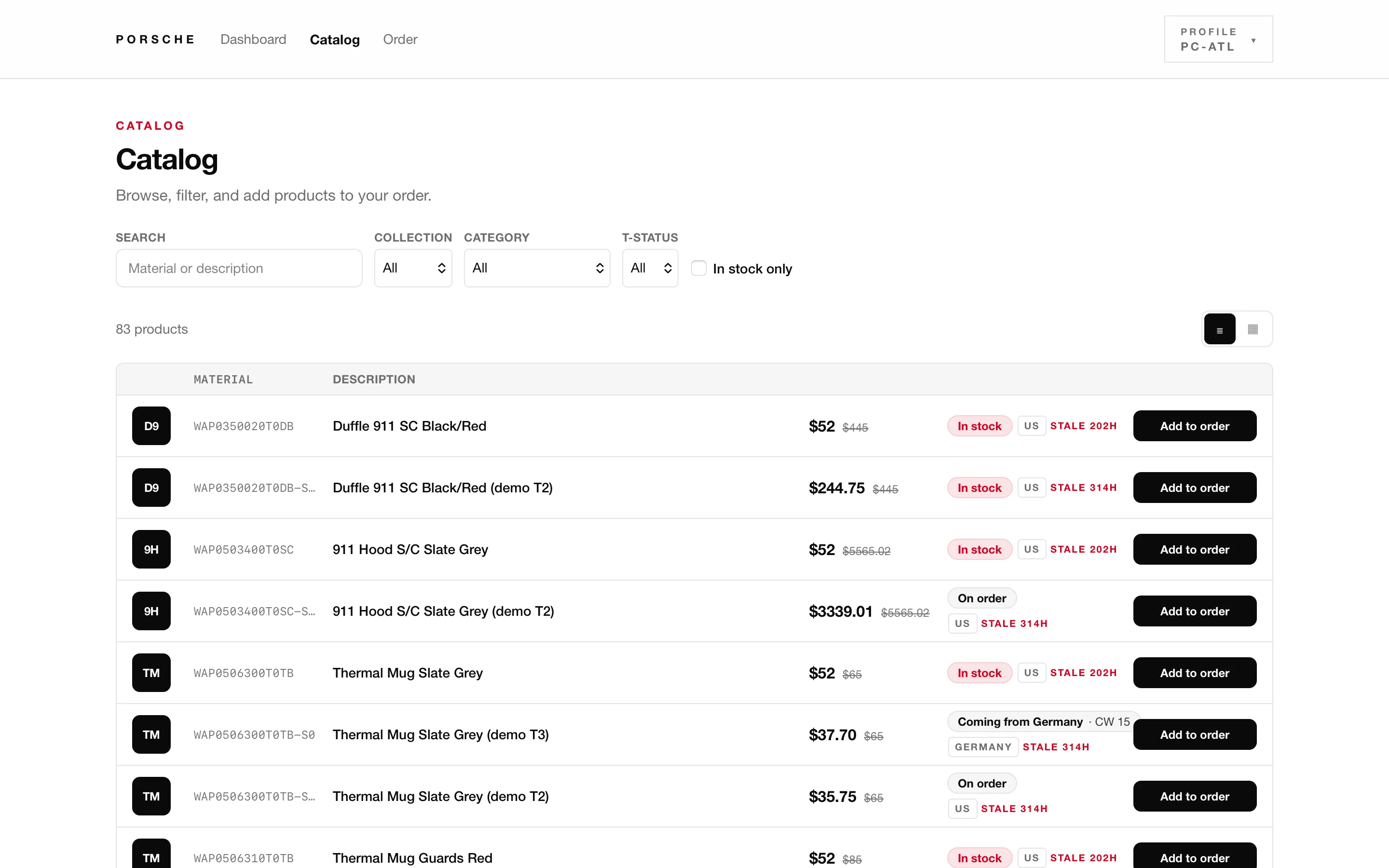
Task: Add Duffle 911 SC Black/Red to order
Action: point(1195,426)
